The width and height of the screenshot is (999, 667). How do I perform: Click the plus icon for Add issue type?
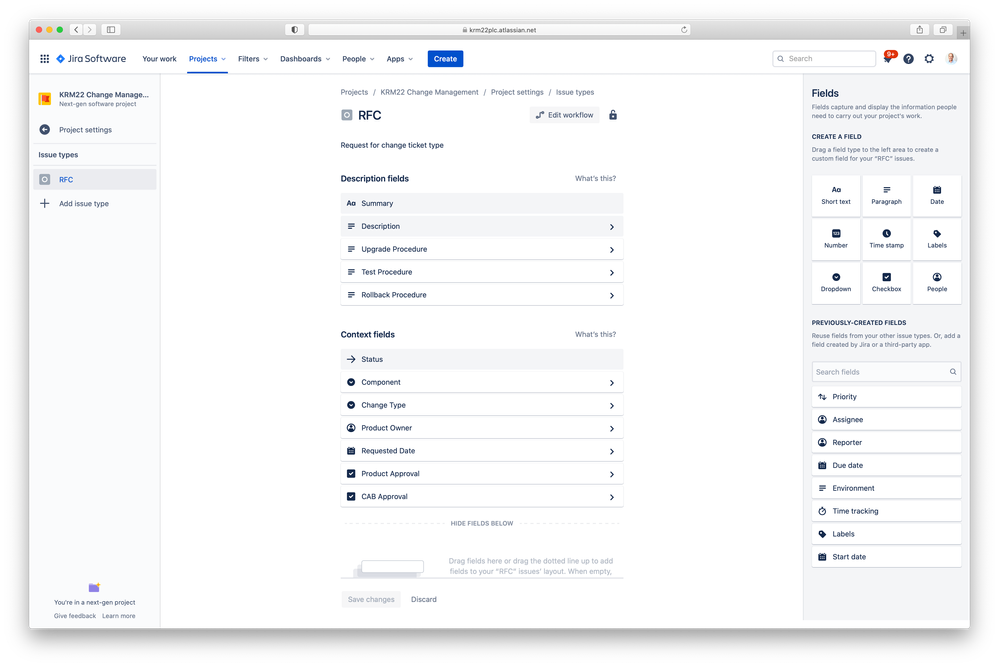pos(45,204)
